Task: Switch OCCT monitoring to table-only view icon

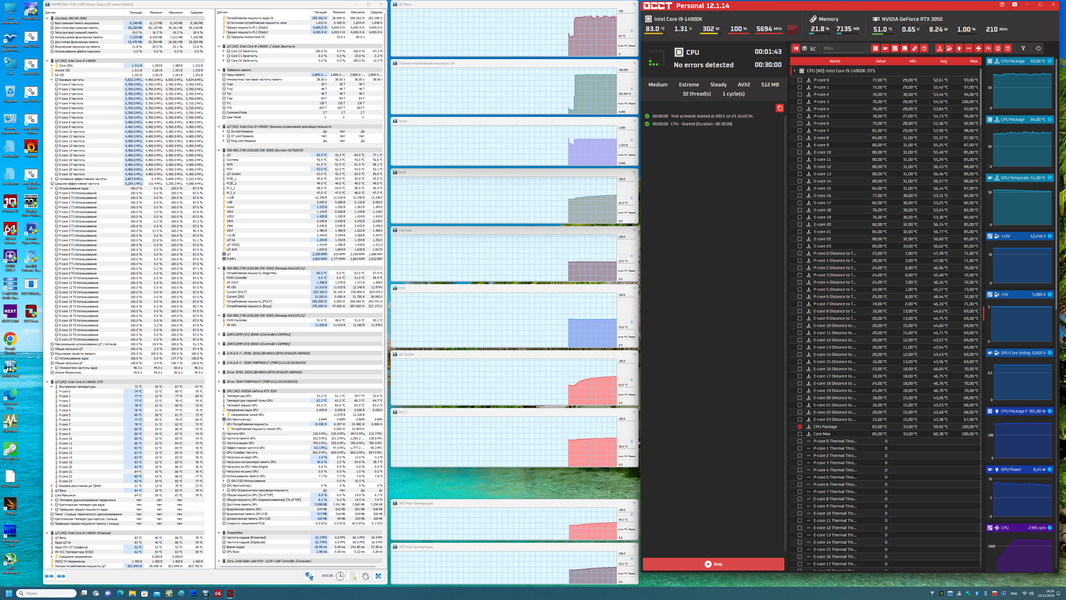Action: point(804,48)
